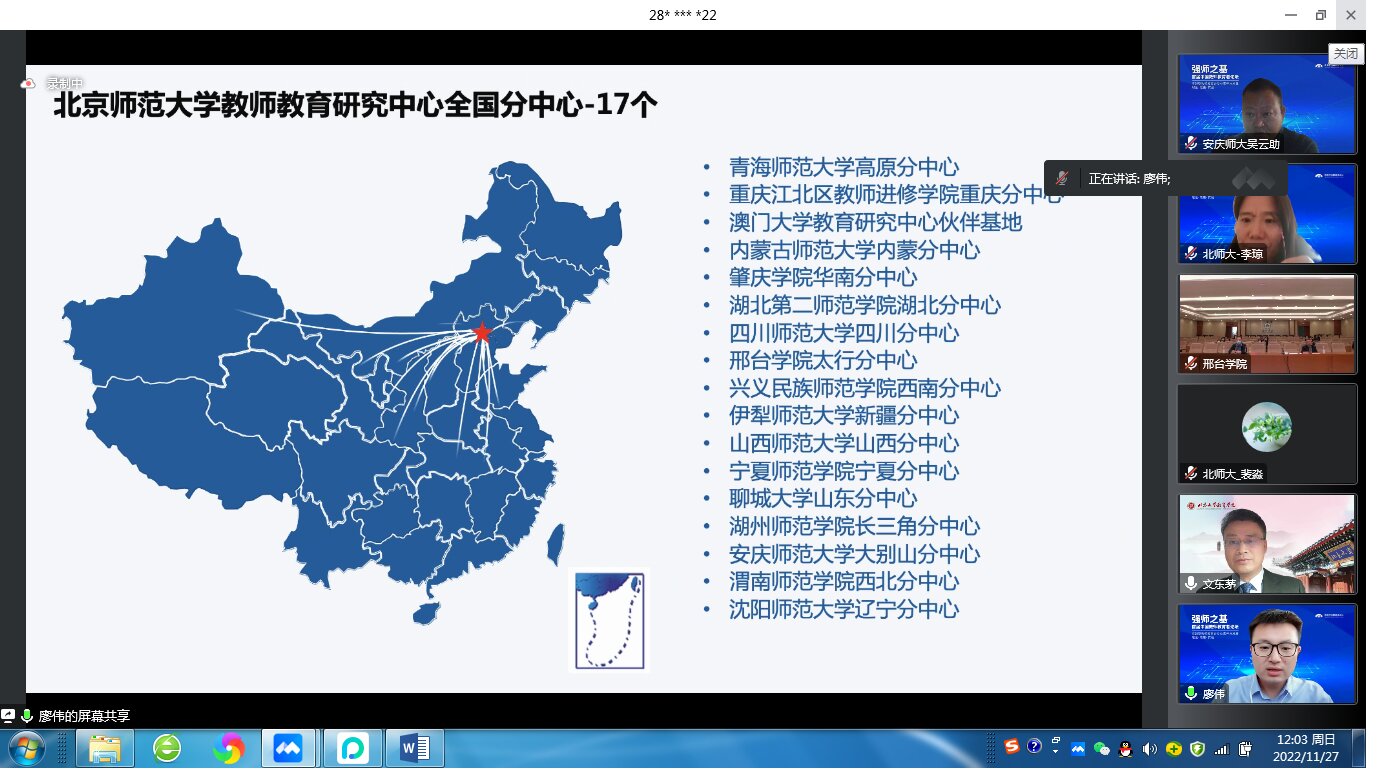Viewport: 1378px width, 777px height.
Task: Select the 廖伟 presenter video tile
Action: [1267, 653]
